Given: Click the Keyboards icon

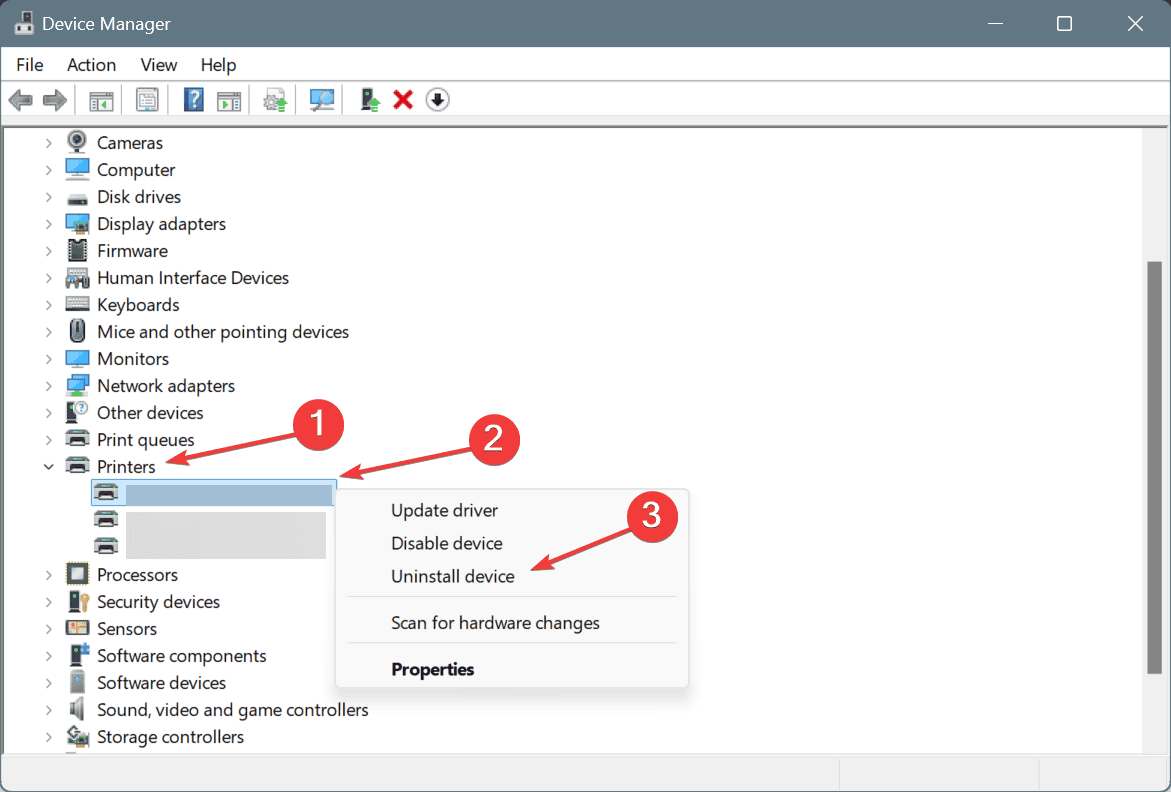Looking at the screenshot, I should (77, 304).
